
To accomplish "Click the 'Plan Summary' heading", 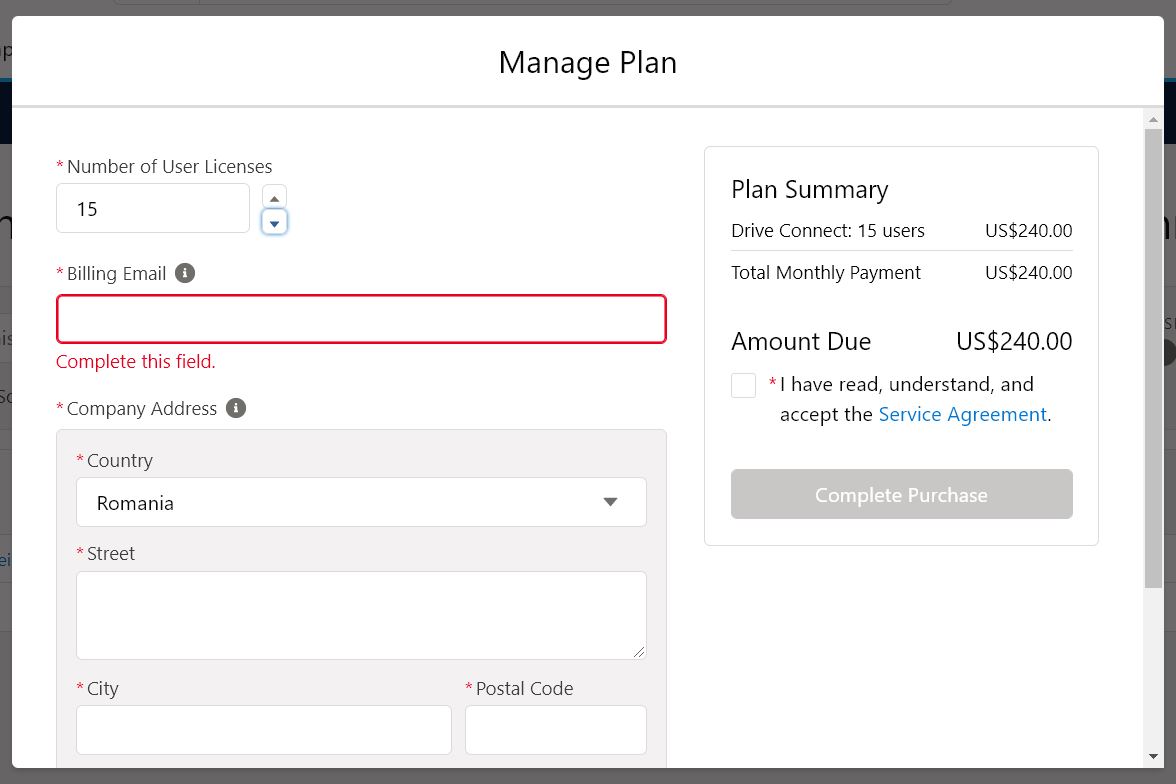I will pos(809,190).
